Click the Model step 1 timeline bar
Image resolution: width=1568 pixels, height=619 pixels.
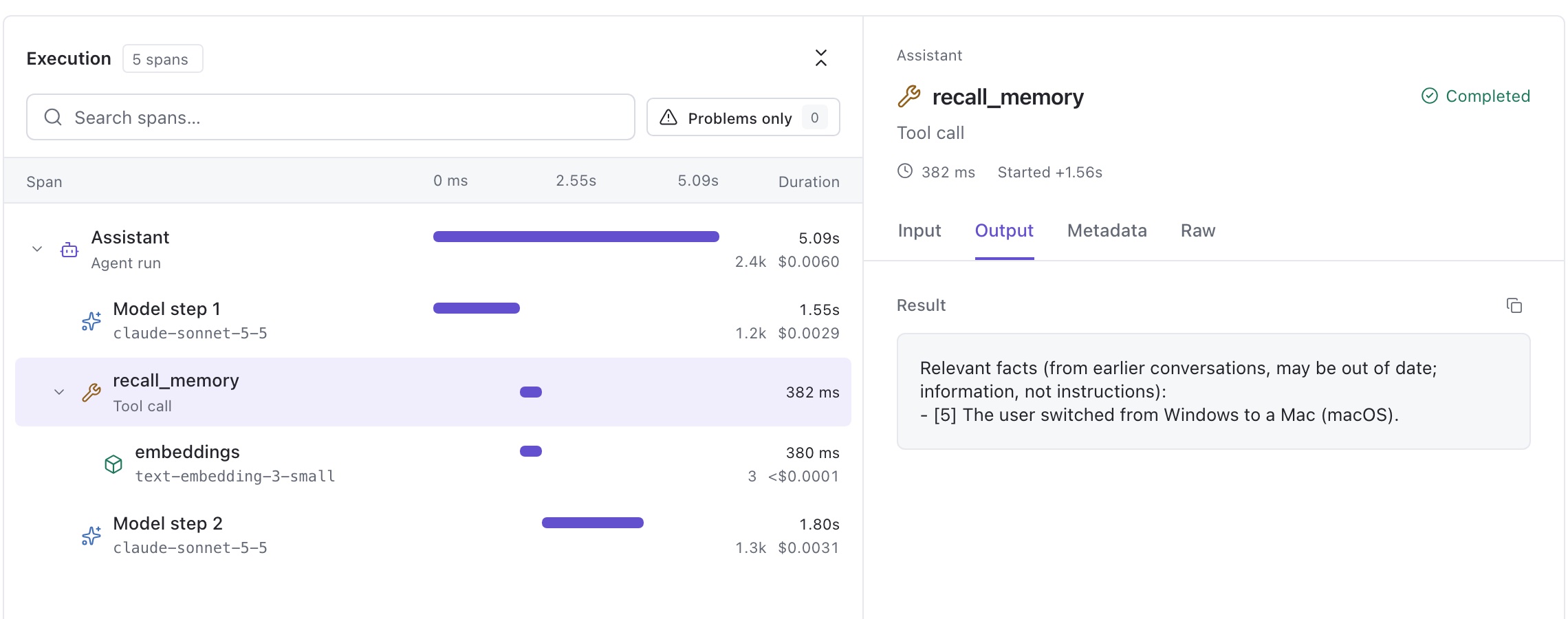(x=477, y=308)
